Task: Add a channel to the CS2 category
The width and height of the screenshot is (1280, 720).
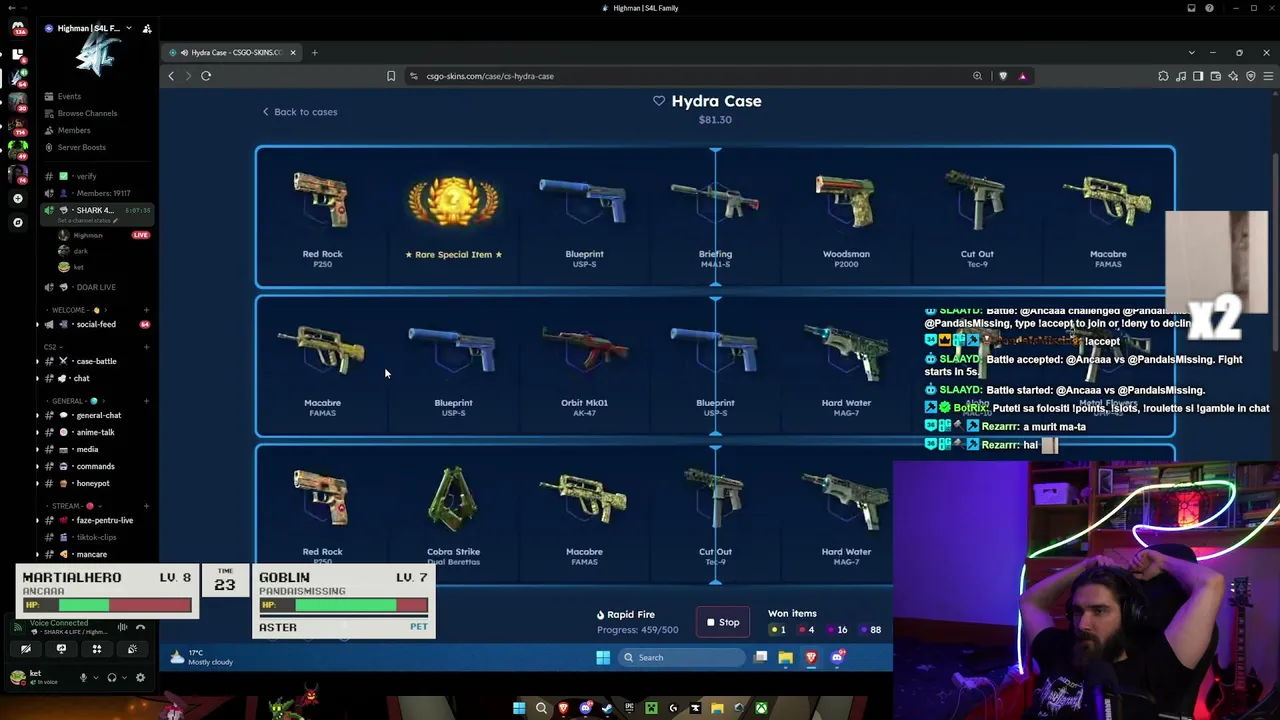Action: (146, 347)
